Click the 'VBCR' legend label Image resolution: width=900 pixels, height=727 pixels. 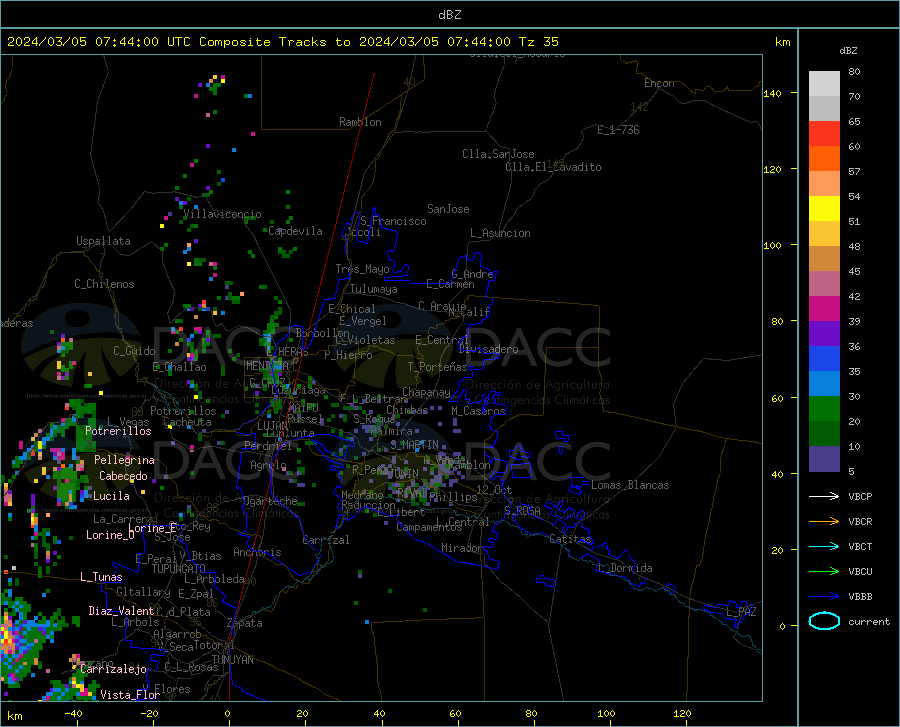860,522
